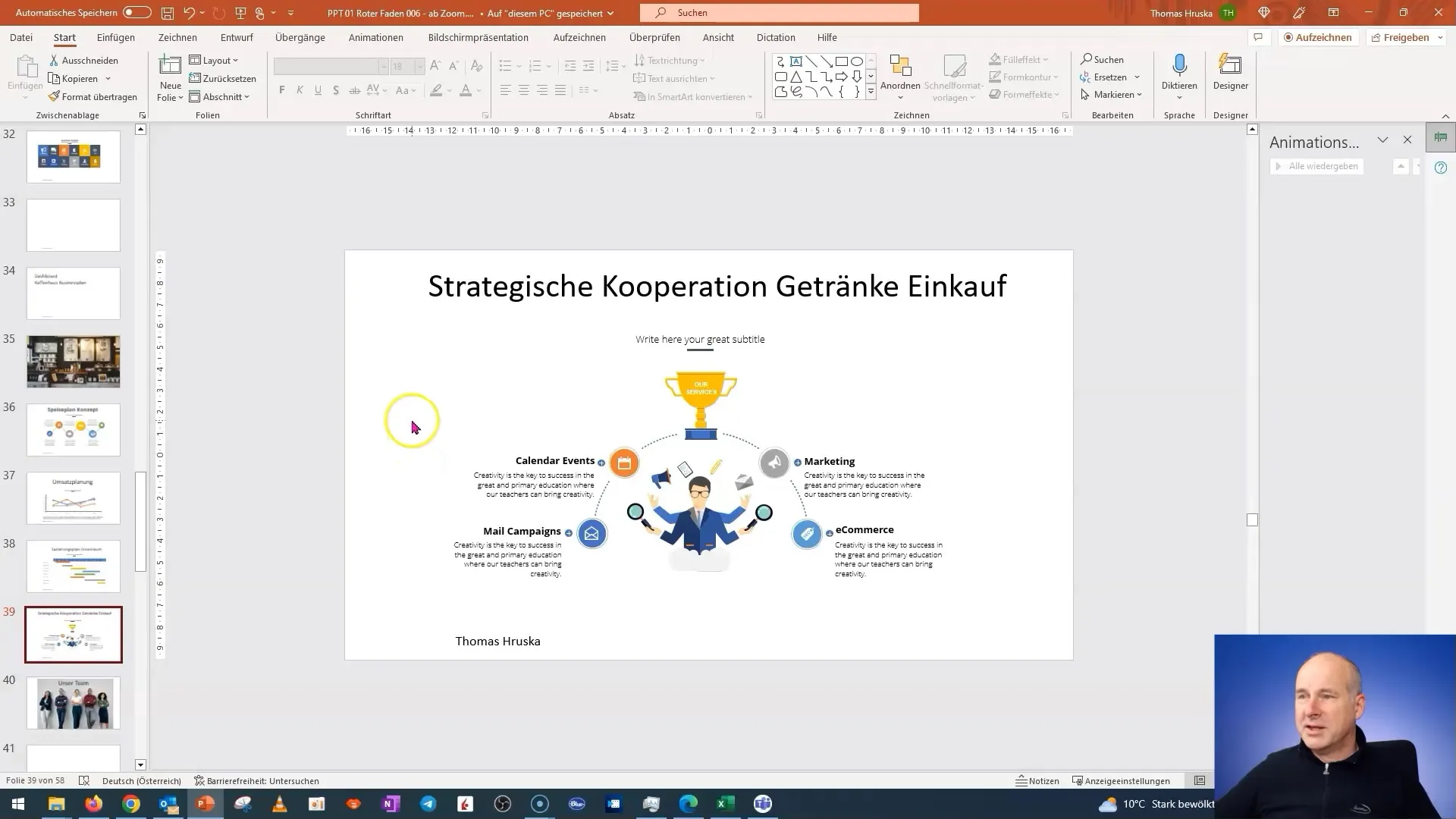Screen dimensions: 1456x819
Task: Expand the Schnellzugriff toolbar dropdown arrow
Action: (x=291, y=13)
